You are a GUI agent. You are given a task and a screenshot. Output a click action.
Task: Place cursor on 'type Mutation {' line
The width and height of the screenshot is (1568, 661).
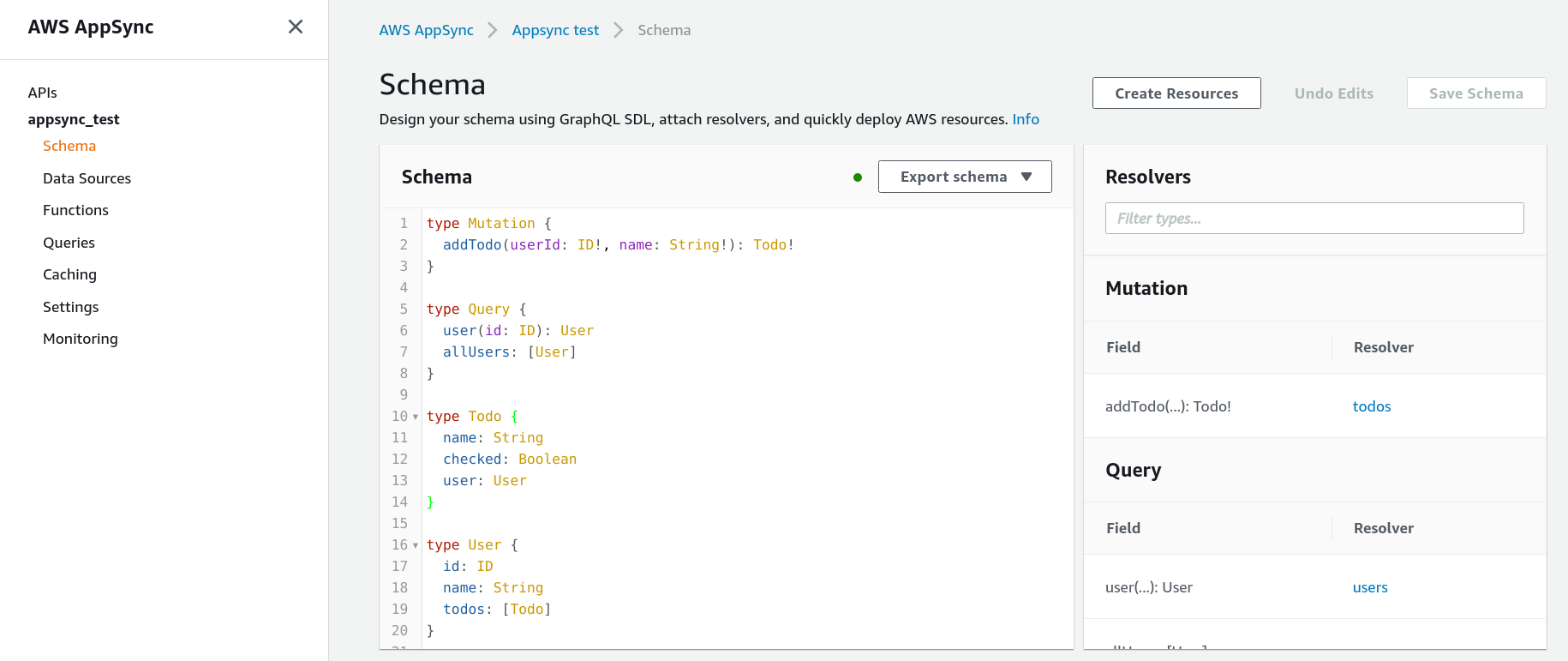[489, 224]
